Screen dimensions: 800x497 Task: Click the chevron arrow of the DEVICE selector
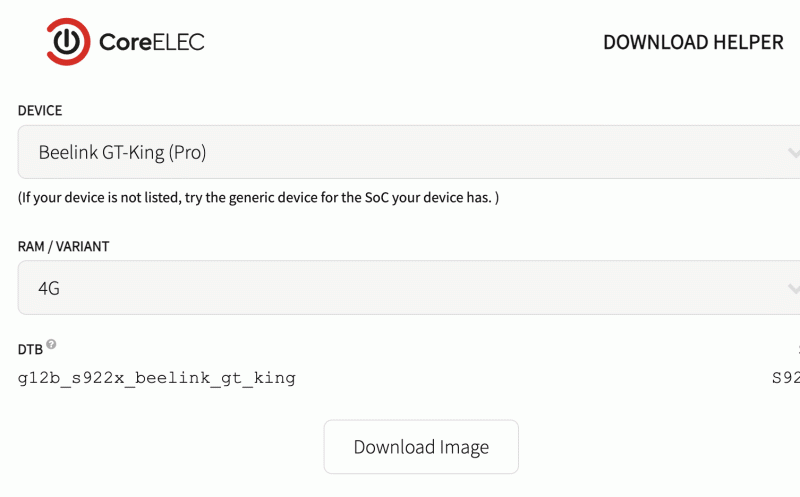pyautogui.click(x=794, y=153)
